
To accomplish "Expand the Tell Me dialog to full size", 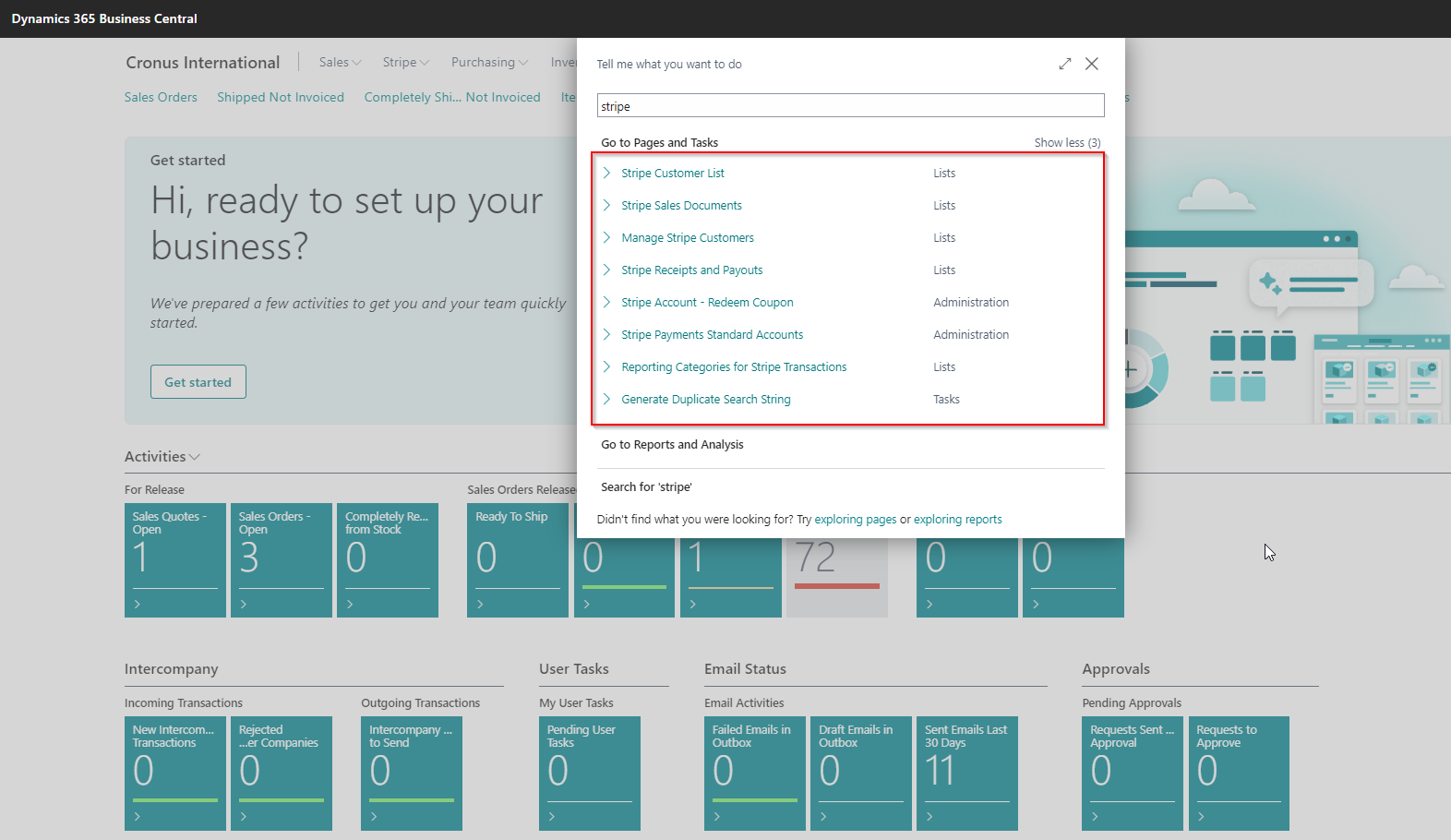I will (1065, 64).
